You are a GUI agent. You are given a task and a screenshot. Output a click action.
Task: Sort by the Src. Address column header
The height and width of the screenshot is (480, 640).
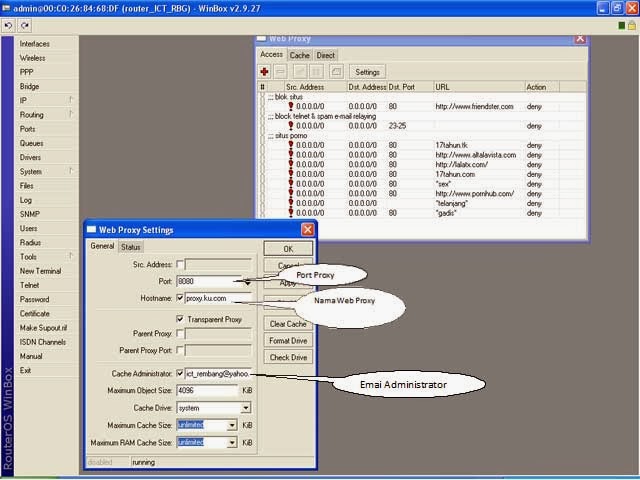315,87
